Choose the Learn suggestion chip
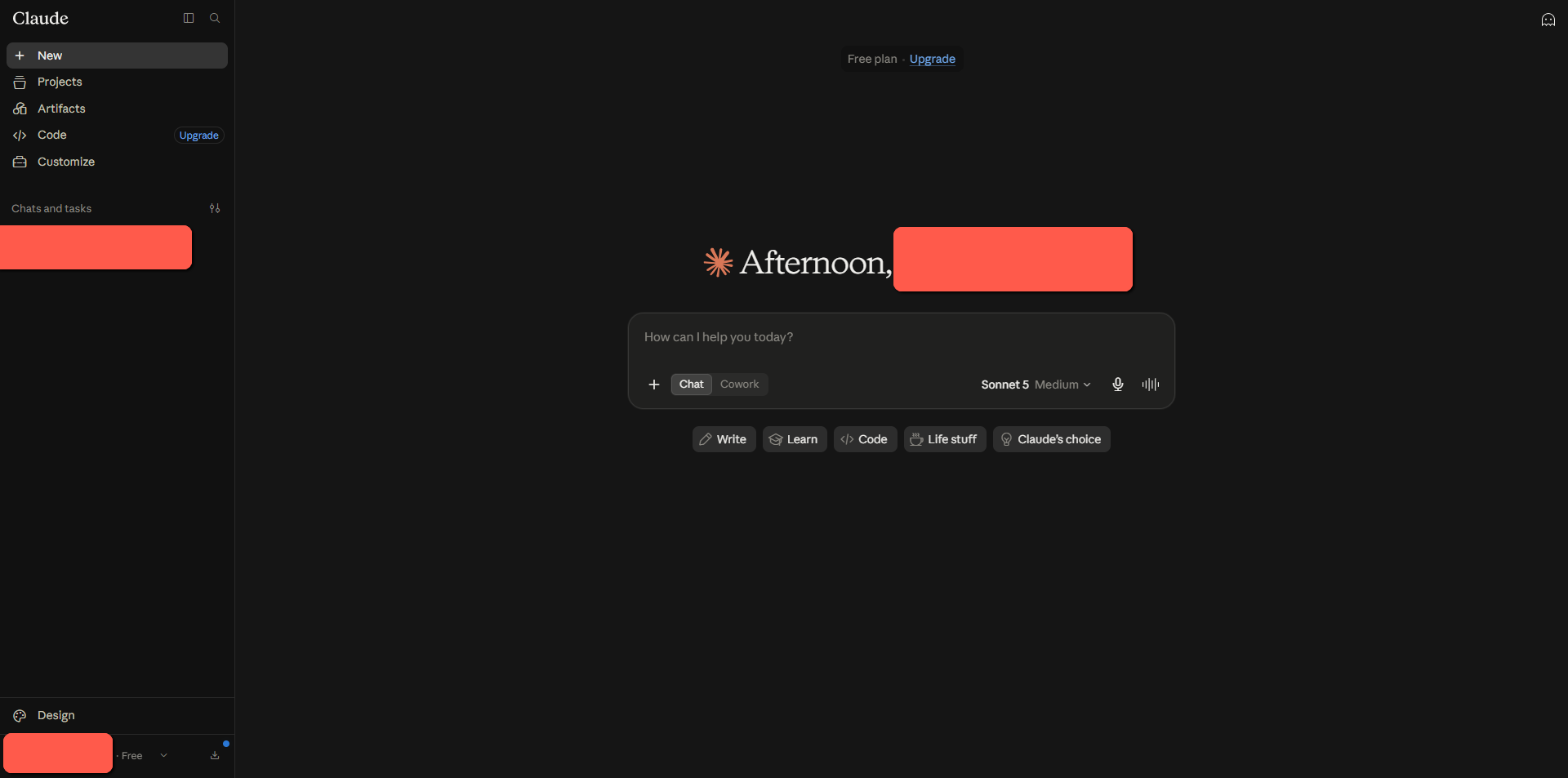1568x778 pixels. pyautogui.click(x=795, y=439)
